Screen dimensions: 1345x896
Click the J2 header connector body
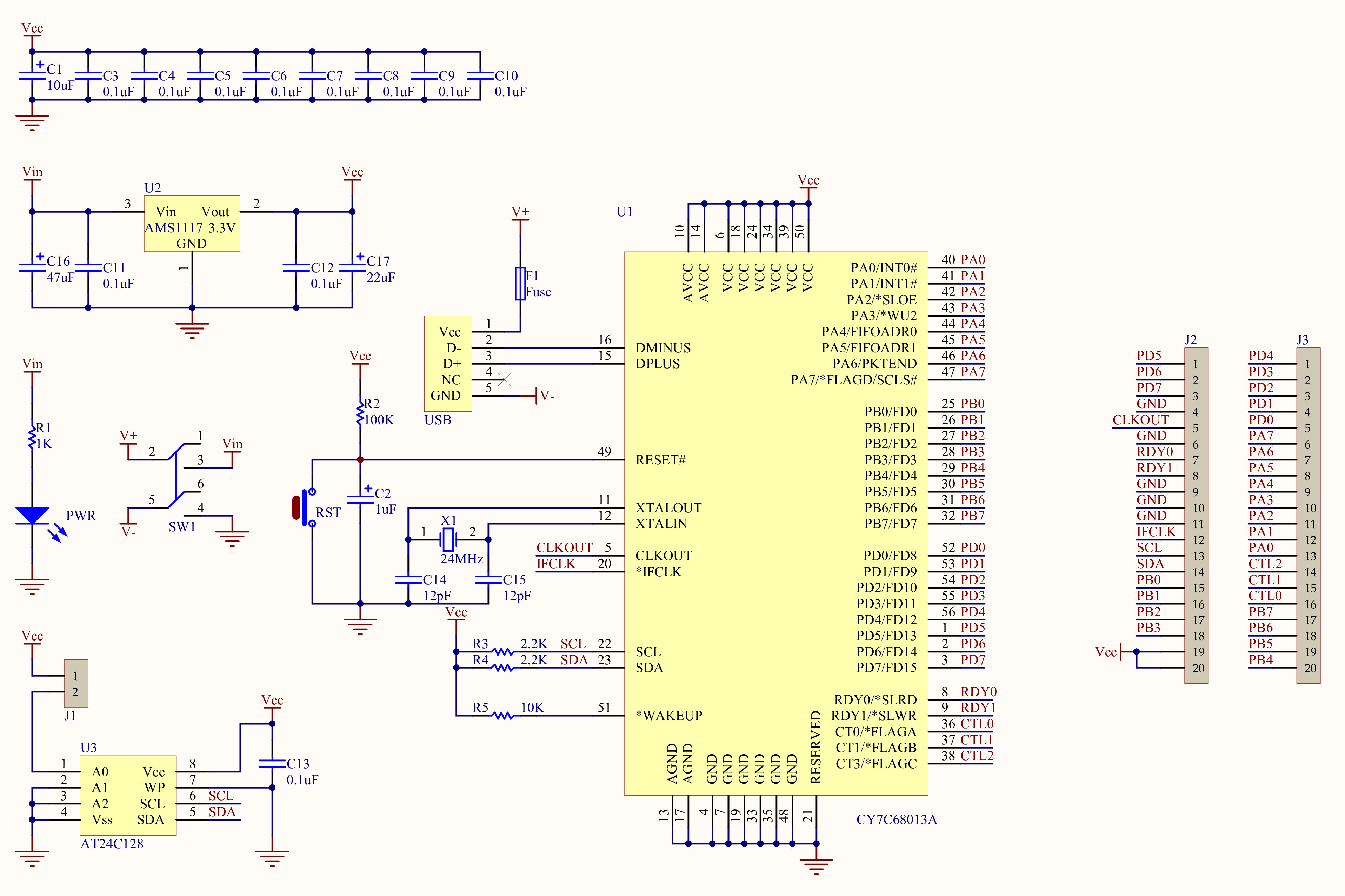1196,515
